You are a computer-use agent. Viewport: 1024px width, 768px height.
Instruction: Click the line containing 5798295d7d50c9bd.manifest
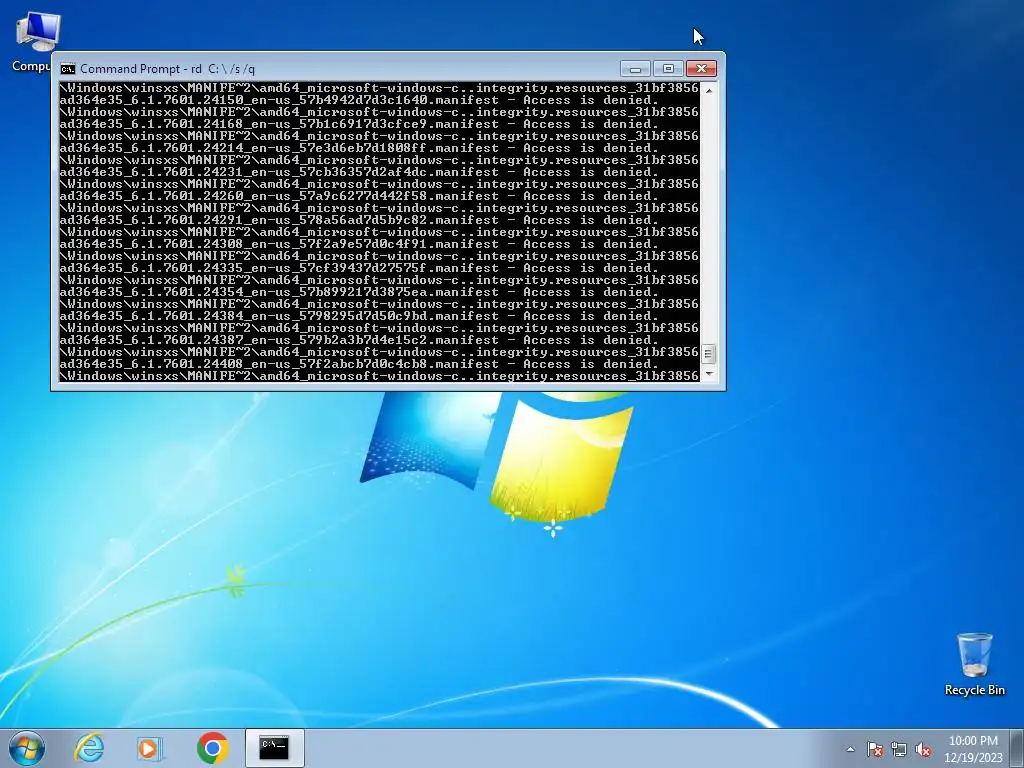pos(359,316)
